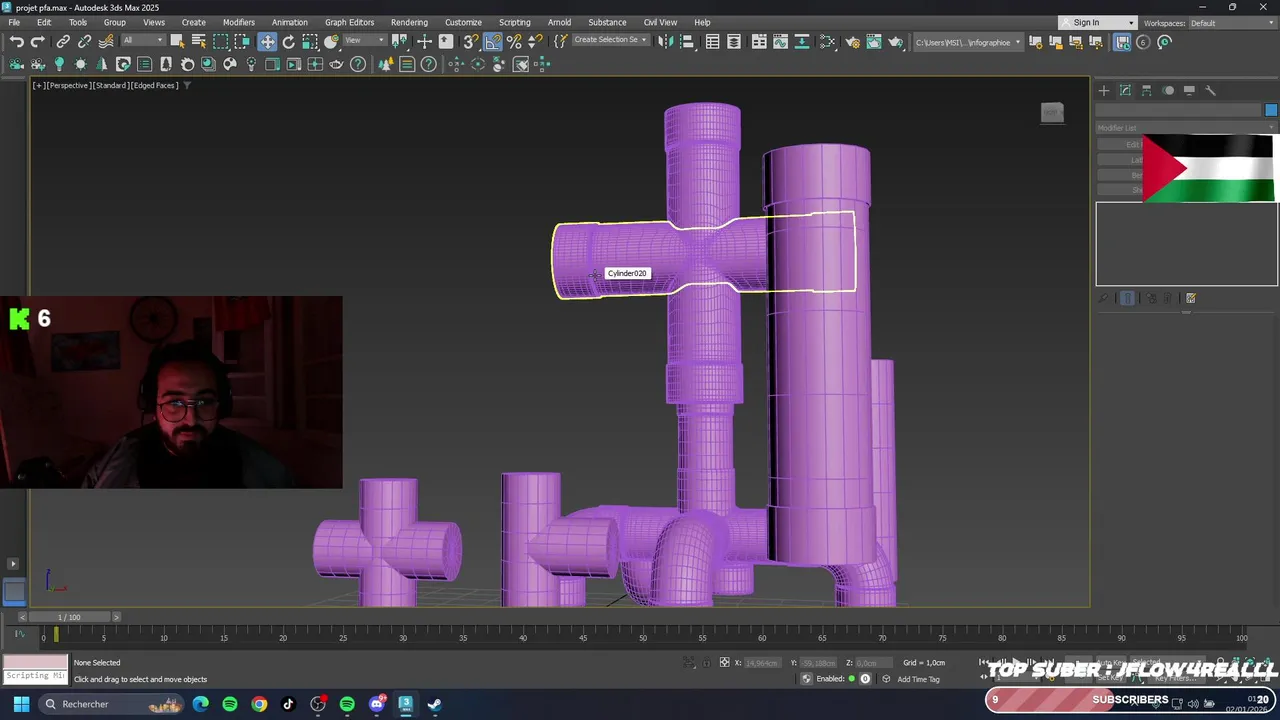Image resolution: width=1280 pixels, height=720 pixels.
Task: Open project path dropdown
Action: coord(968,42)
